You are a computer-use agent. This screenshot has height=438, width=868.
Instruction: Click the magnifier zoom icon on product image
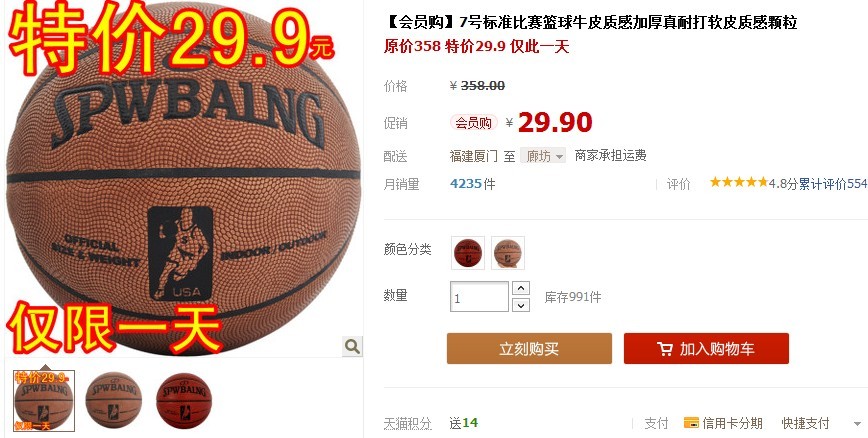[352, 347]
